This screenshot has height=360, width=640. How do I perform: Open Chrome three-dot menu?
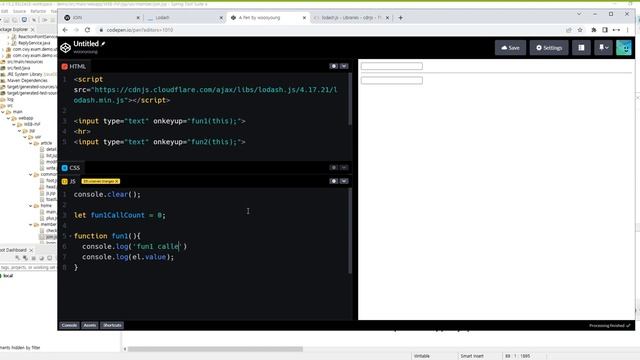click(628, 30)
